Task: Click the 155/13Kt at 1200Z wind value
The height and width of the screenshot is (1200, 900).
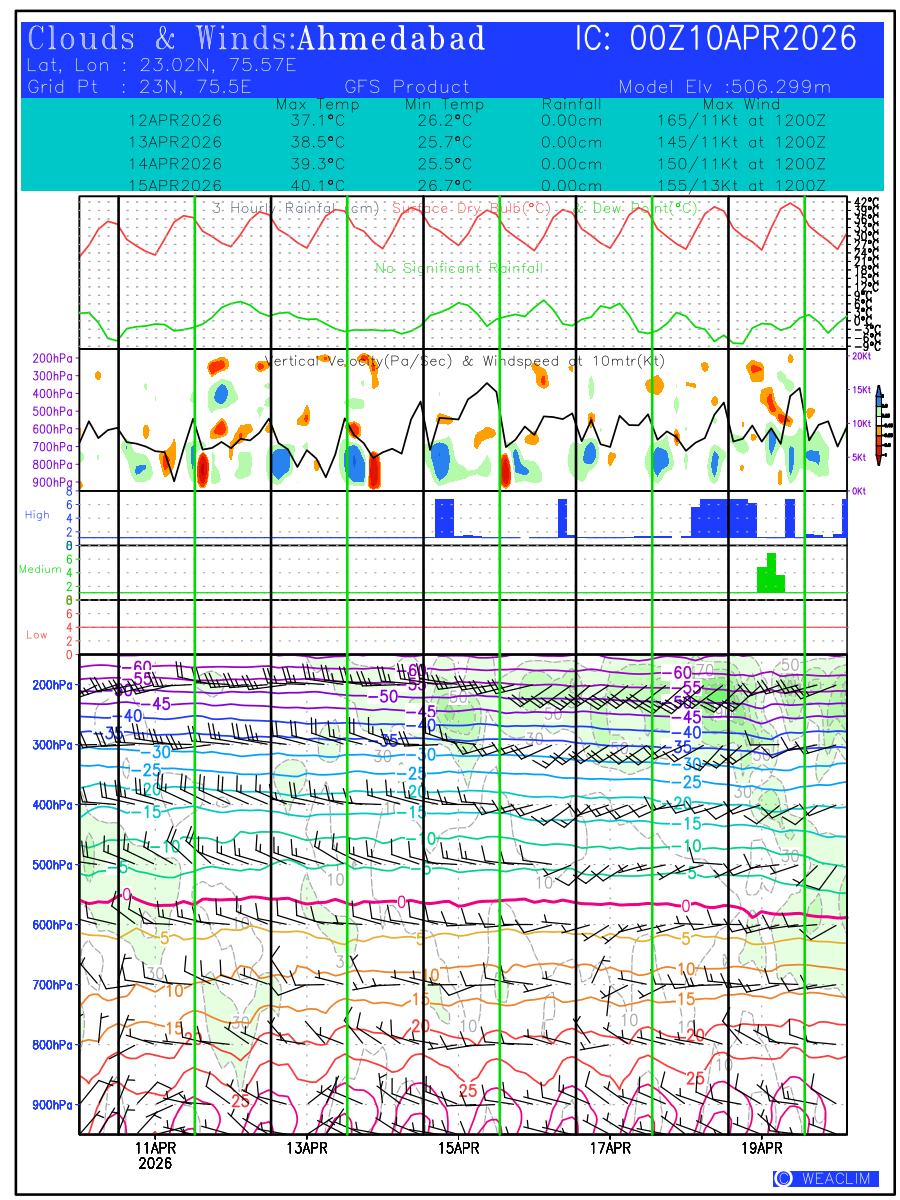Action: [734, 186]
